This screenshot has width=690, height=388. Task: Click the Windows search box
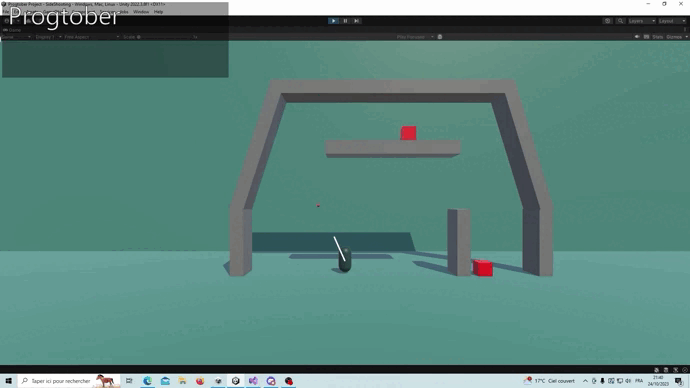click(69, 381)
